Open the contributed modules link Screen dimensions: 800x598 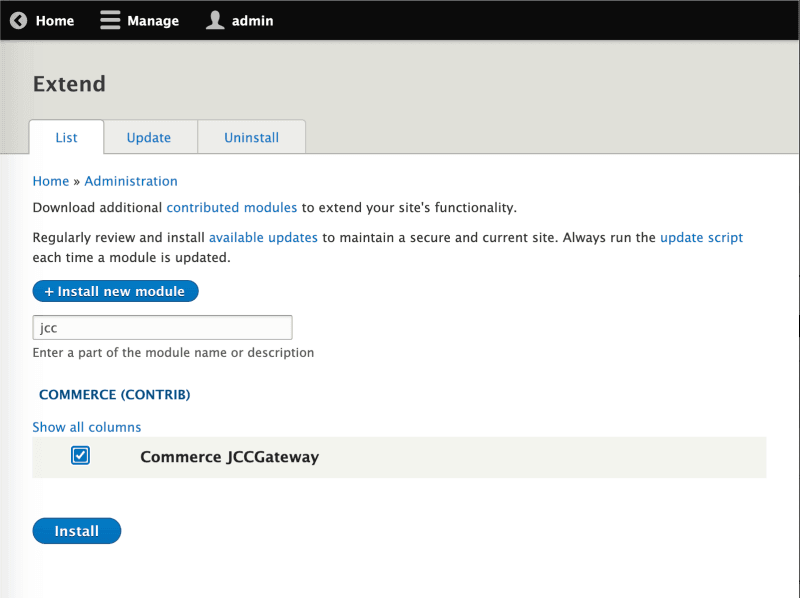(231, 207)
